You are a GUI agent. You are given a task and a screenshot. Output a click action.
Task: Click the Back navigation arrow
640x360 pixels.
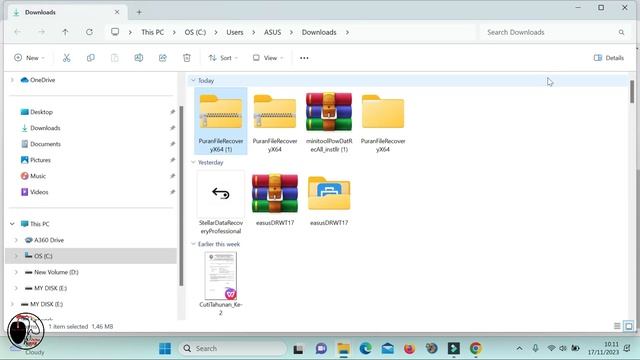pyautogui.click(x=18, y=32)
